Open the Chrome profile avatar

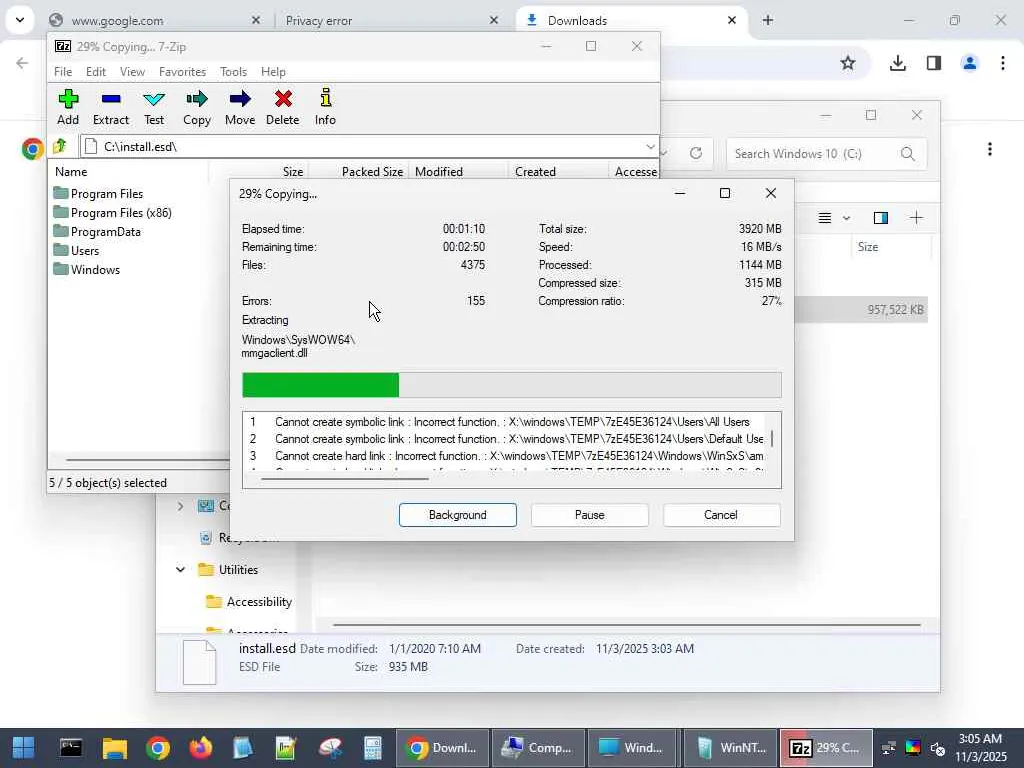pos(969,63)
